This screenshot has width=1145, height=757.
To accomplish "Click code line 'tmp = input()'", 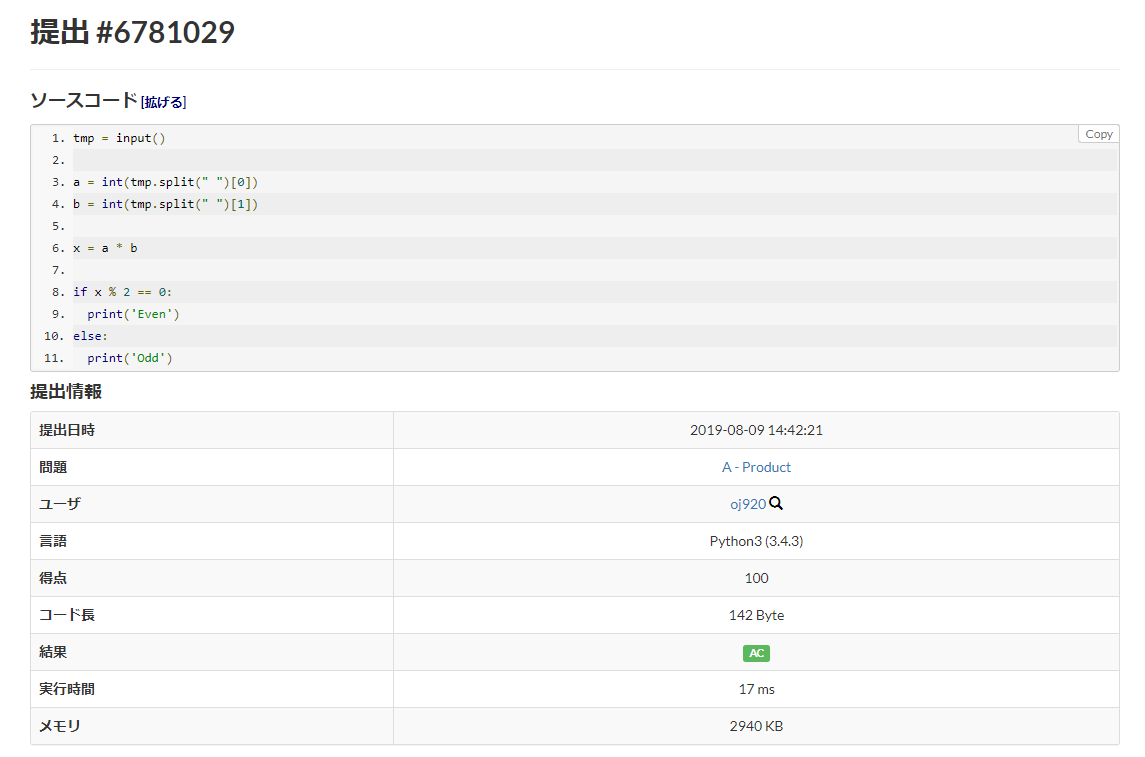I will tap(119, 138).
